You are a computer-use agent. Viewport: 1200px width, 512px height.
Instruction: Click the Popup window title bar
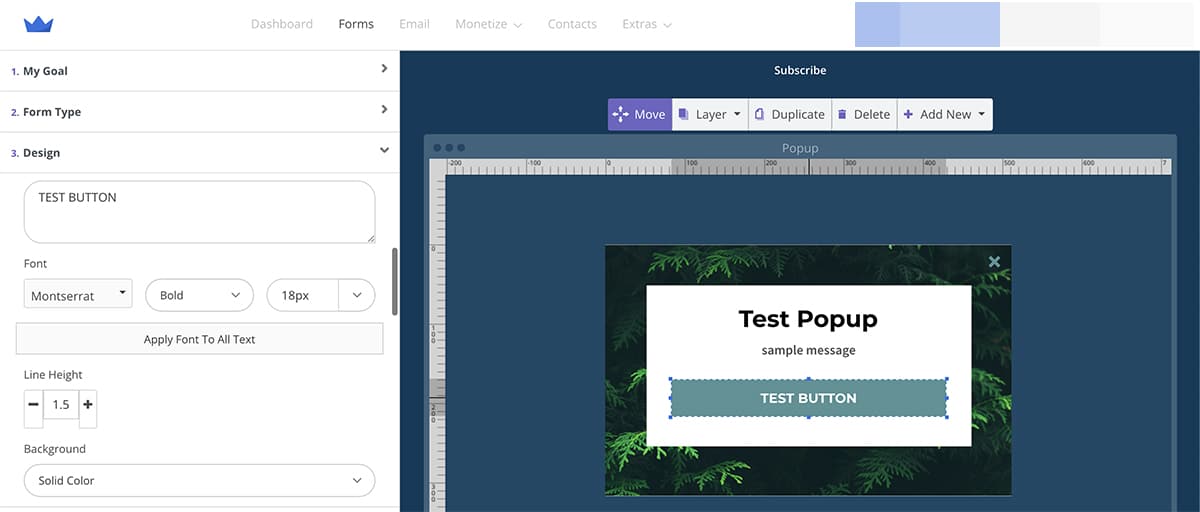[x=800, y=148]
